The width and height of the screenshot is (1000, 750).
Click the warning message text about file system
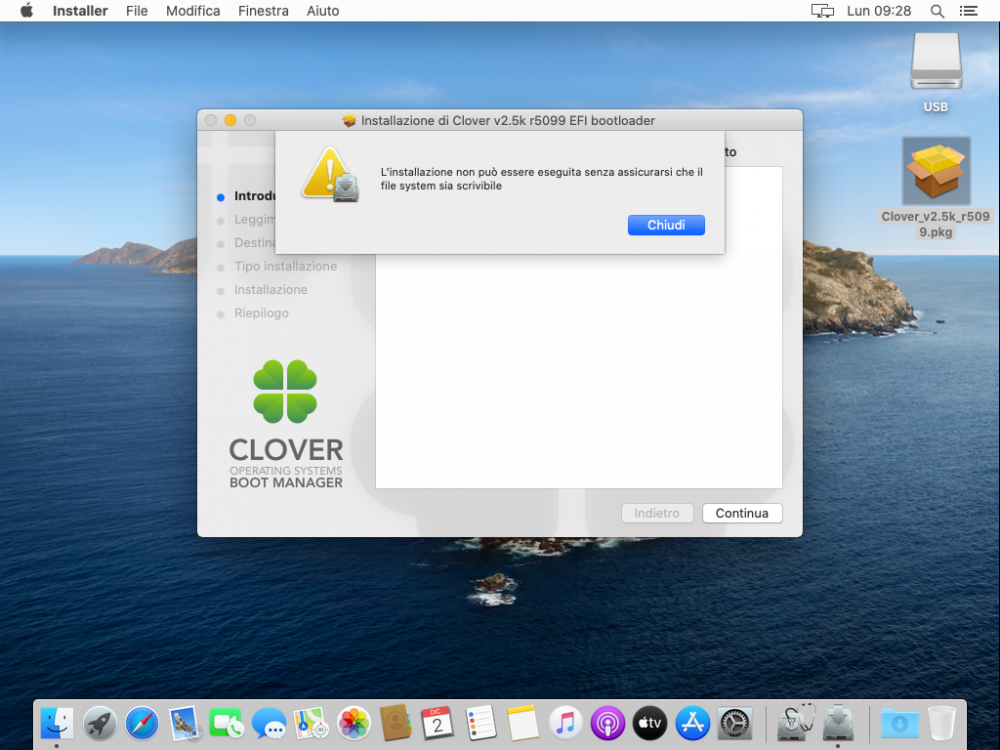tap(541, 179)
